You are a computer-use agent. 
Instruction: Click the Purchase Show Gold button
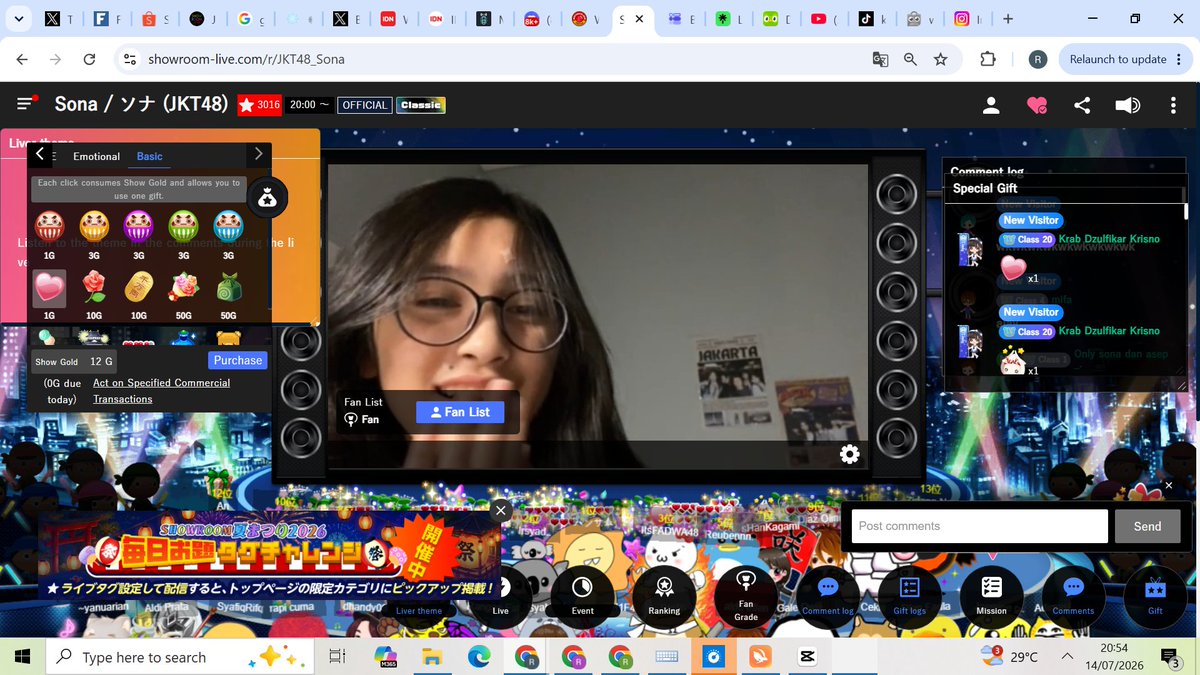(238, 360)
